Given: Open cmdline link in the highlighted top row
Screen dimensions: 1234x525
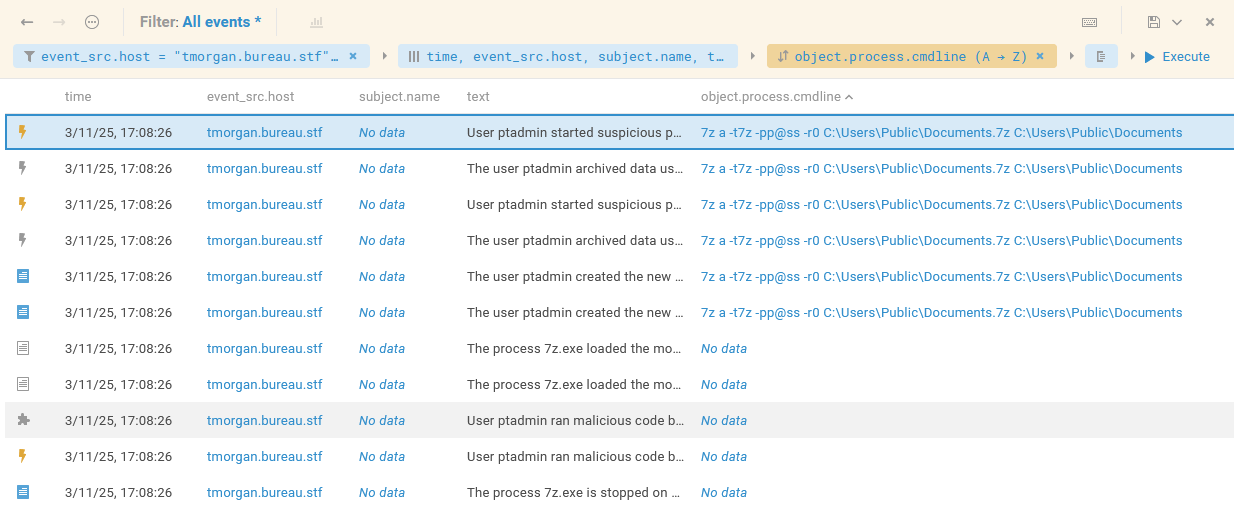Looking at the screenshot, I should (x=941, y=132).
